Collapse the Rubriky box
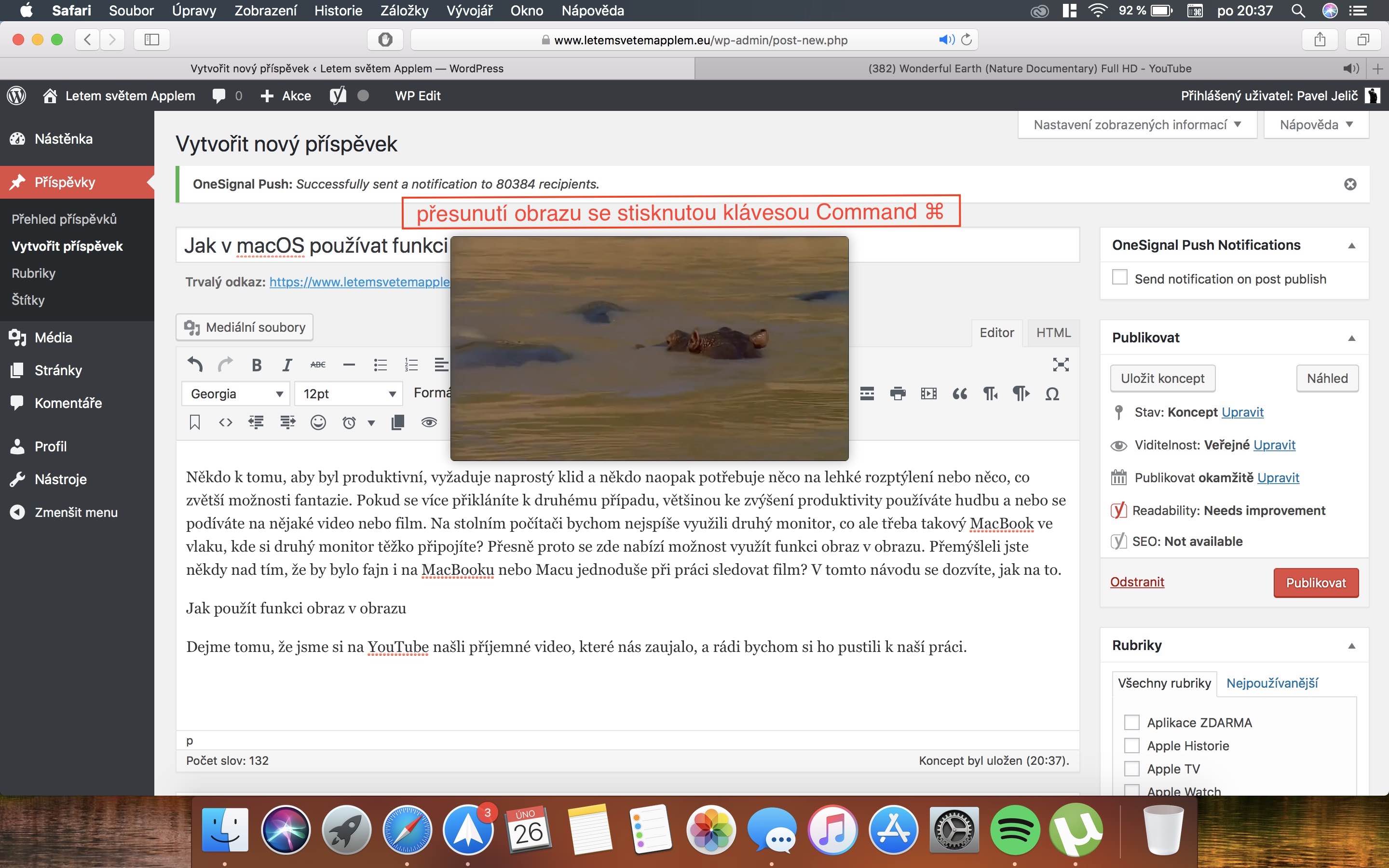The image size is (1389, 868). tap(1352, 646)
